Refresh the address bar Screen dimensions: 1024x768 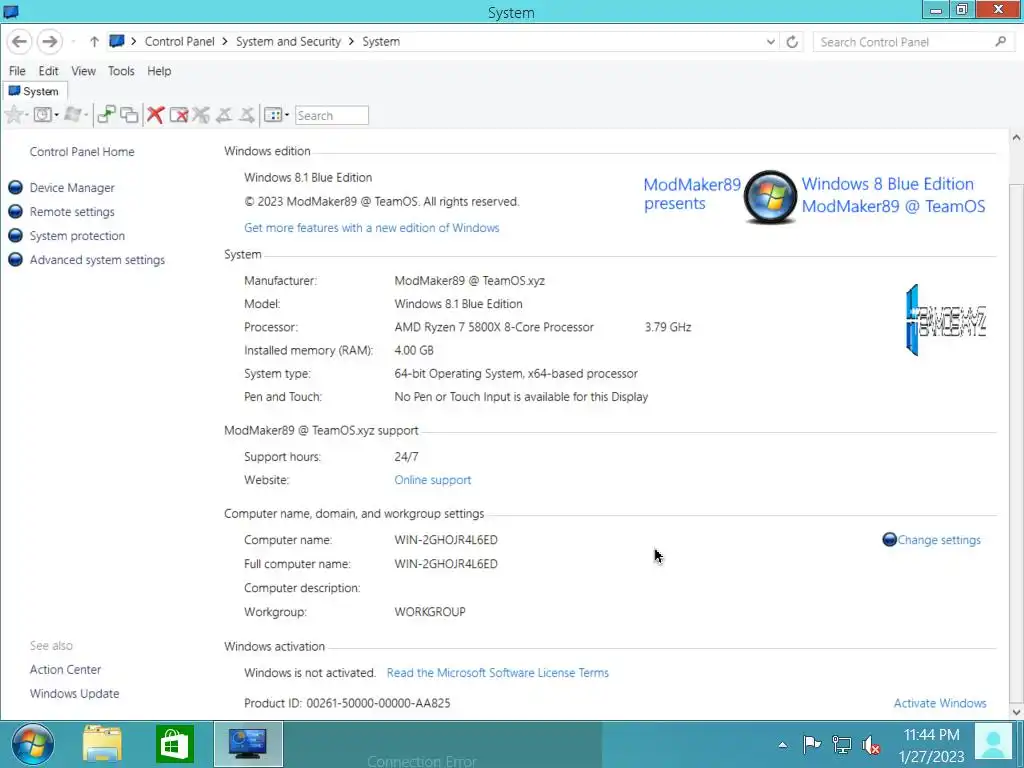pyautogui.click(x=792, y=42)
